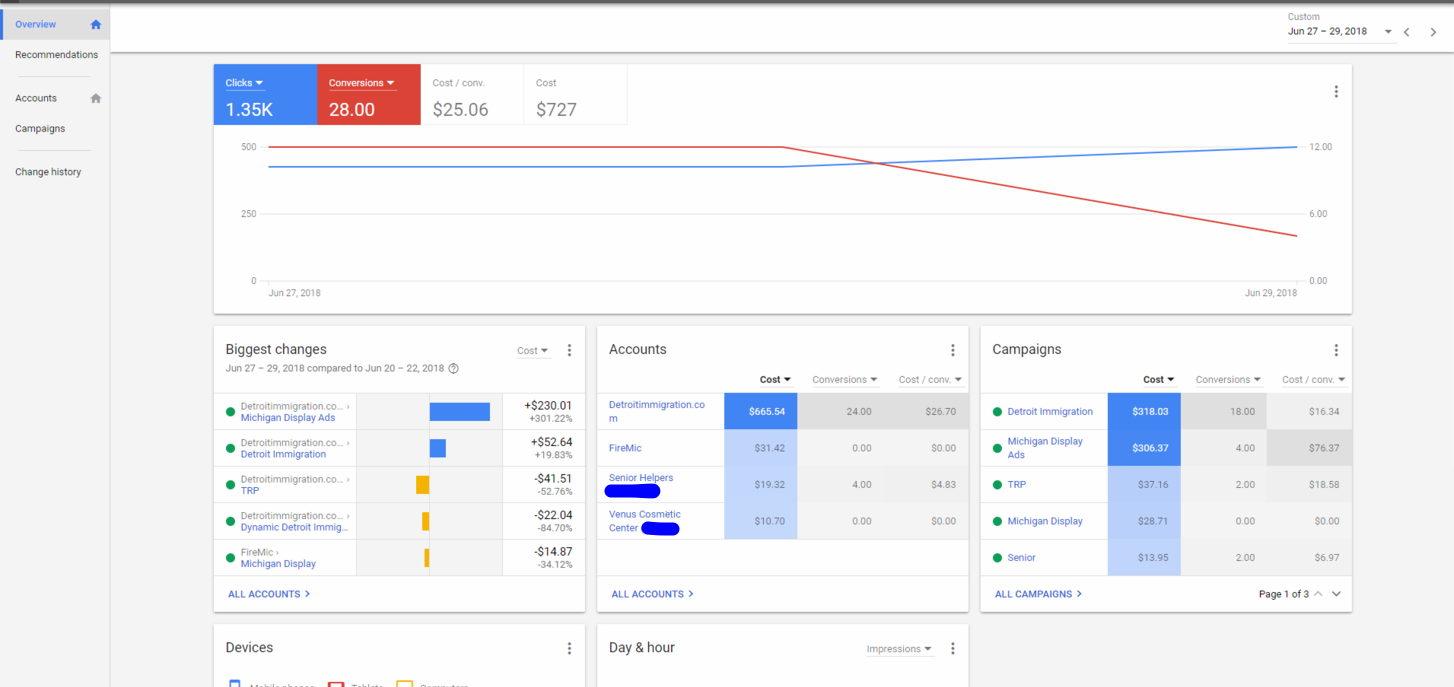Click the home icon beside Overview
This screenshot has height=687, width=1454.
coord(96,24)
